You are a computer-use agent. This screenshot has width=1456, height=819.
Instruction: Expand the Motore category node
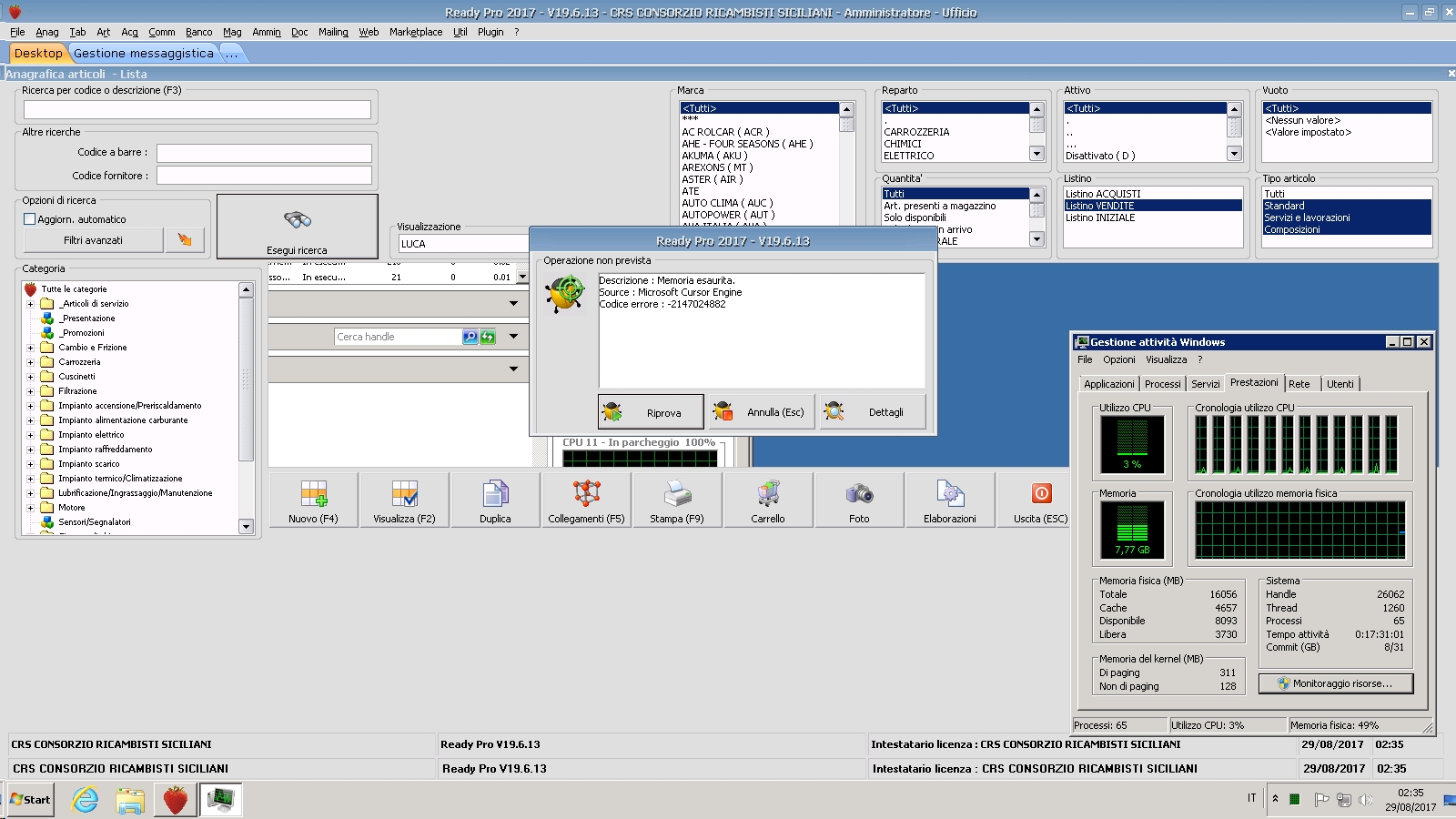(30, 508)
